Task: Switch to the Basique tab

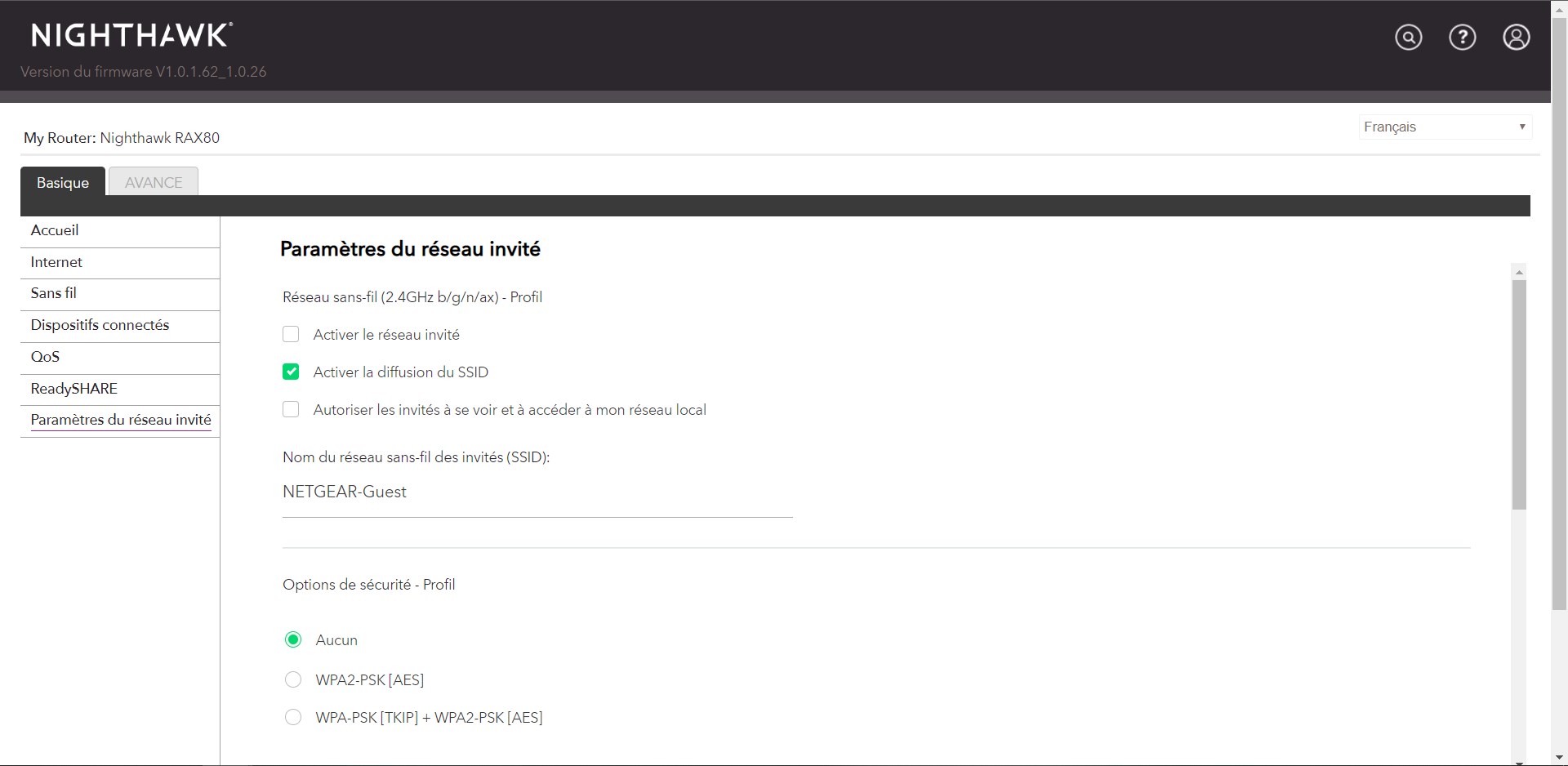Action: (x=63, y=182)
